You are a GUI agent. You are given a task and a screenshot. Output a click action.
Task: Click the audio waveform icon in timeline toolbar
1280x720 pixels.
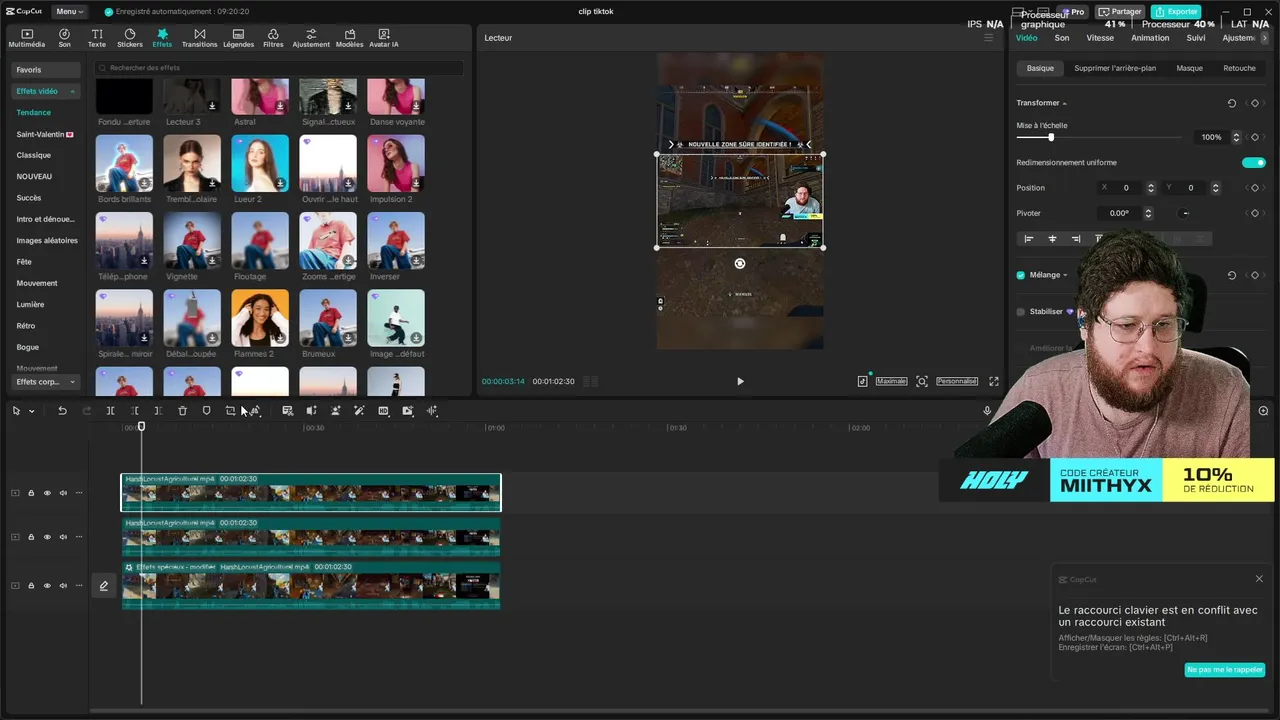432,411
